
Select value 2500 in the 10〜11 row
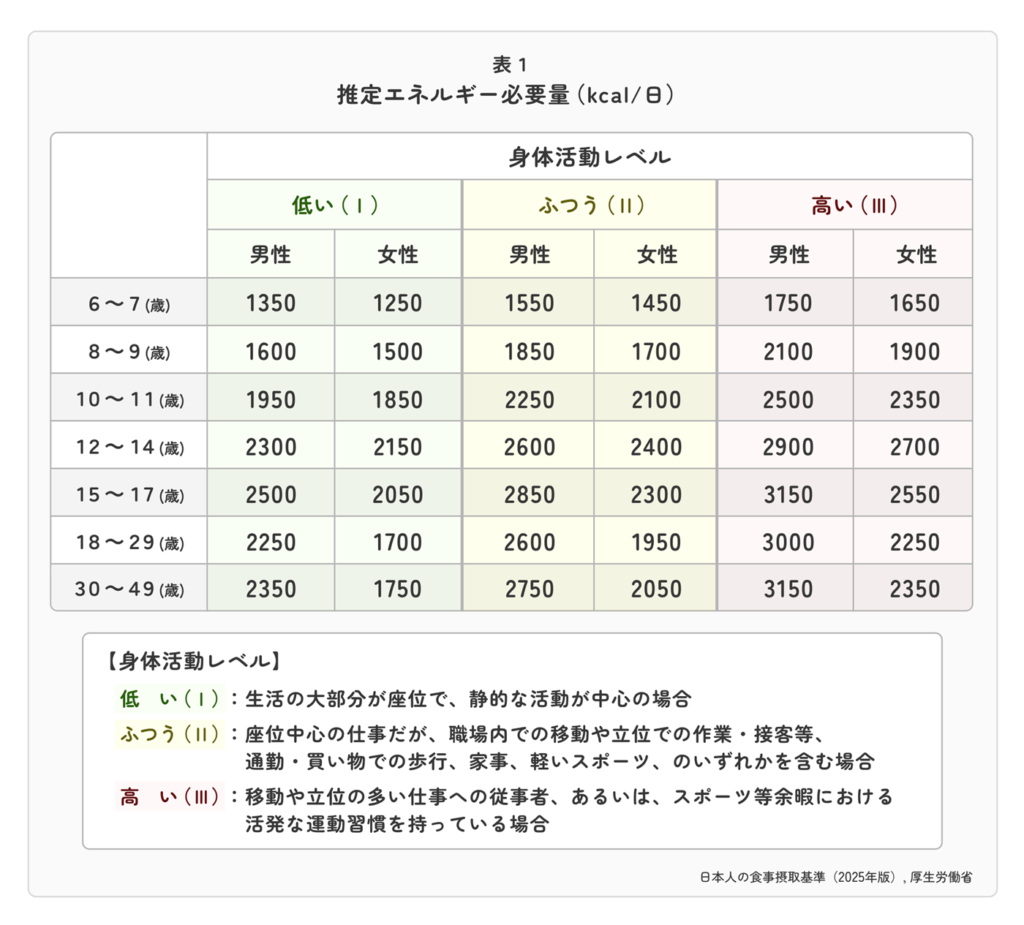[x=788, y=400]
